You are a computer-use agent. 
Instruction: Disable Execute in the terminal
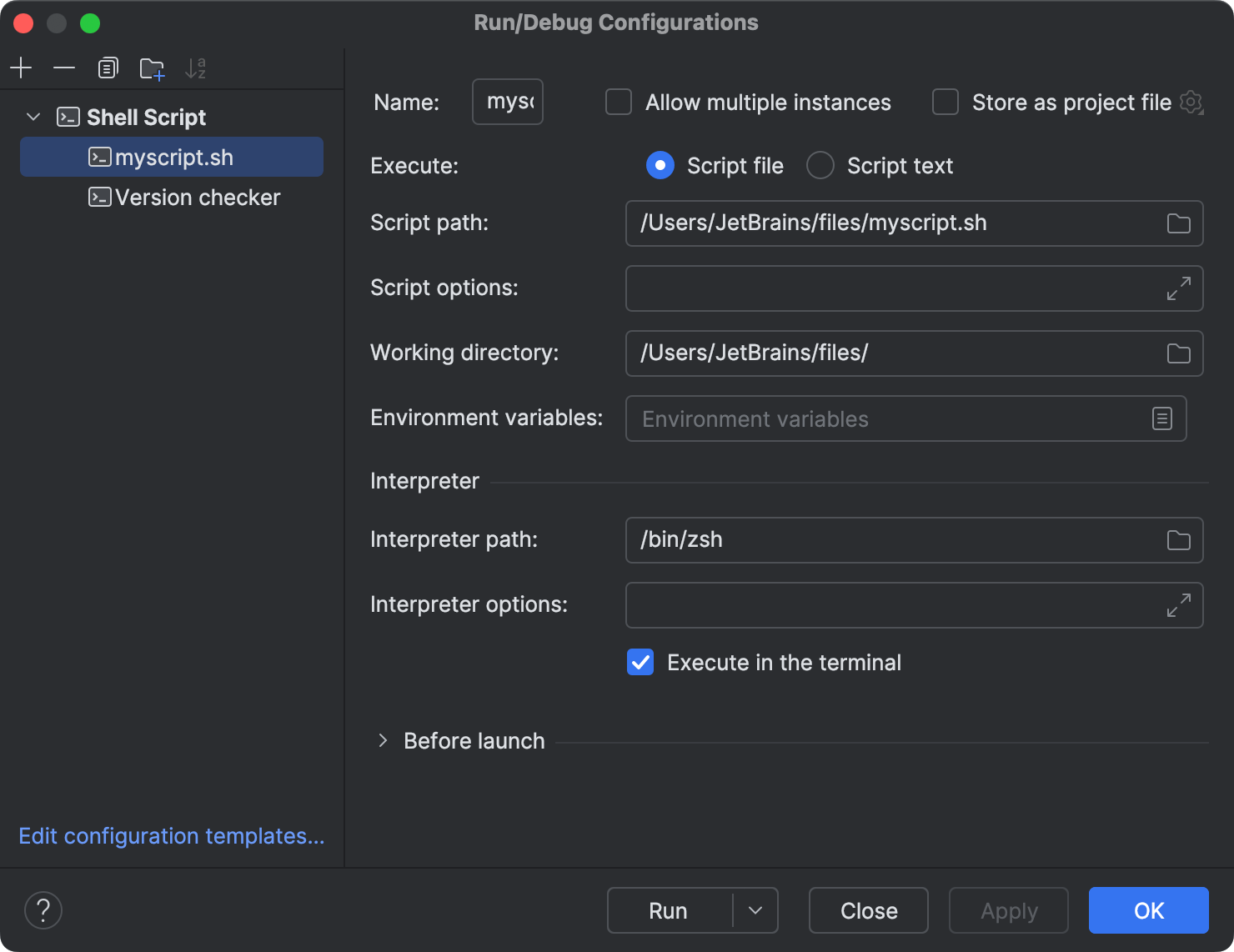pyautogui.click(x=640, y=662)
